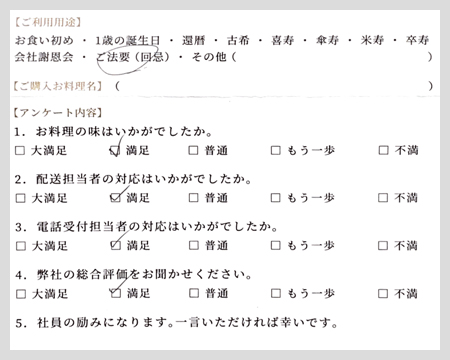This screenshot has width=450, height=360.
Task: Select 普通 for お料理の味 question
Action: pyautogui.click(x=193, y=150)
